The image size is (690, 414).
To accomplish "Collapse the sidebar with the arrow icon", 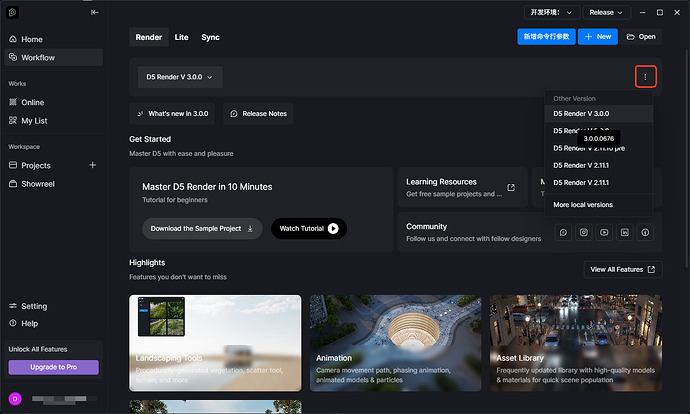I will tap(95, 12).
